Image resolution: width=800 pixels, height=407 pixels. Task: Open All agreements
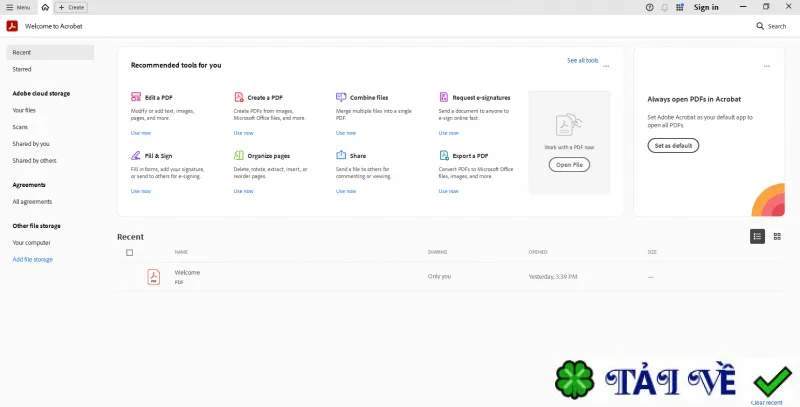[x=32, y=201]
